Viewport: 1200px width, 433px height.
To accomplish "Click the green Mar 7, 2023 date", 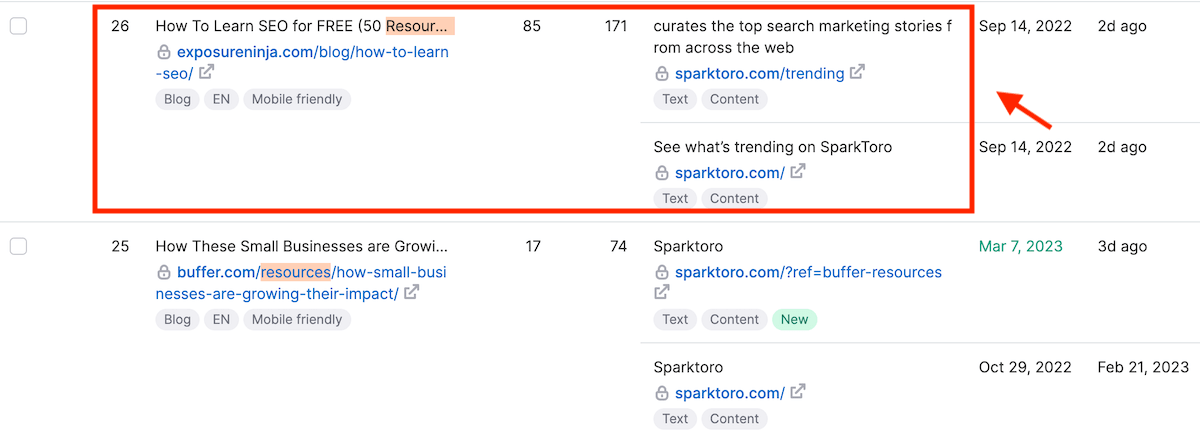I will pyautogui.click(x=1021, y=246).
